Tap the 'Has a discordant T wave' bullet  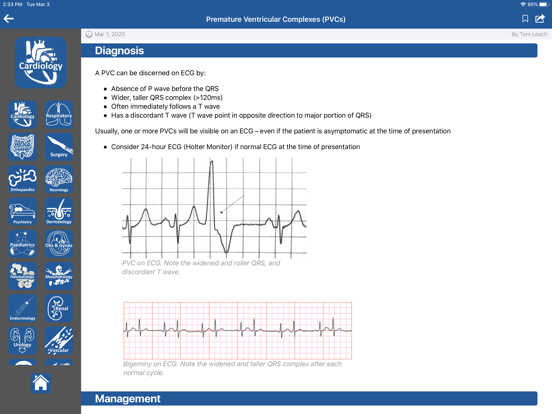pos(241,115)
